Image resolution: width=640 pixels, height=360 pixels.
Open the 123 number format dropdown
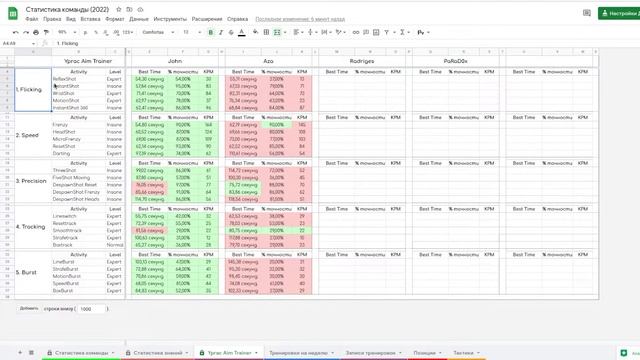[128, 32]
